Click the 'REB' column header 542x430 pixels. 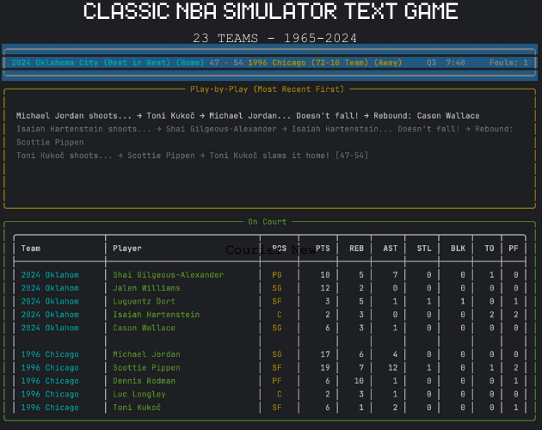pos(356,249)
